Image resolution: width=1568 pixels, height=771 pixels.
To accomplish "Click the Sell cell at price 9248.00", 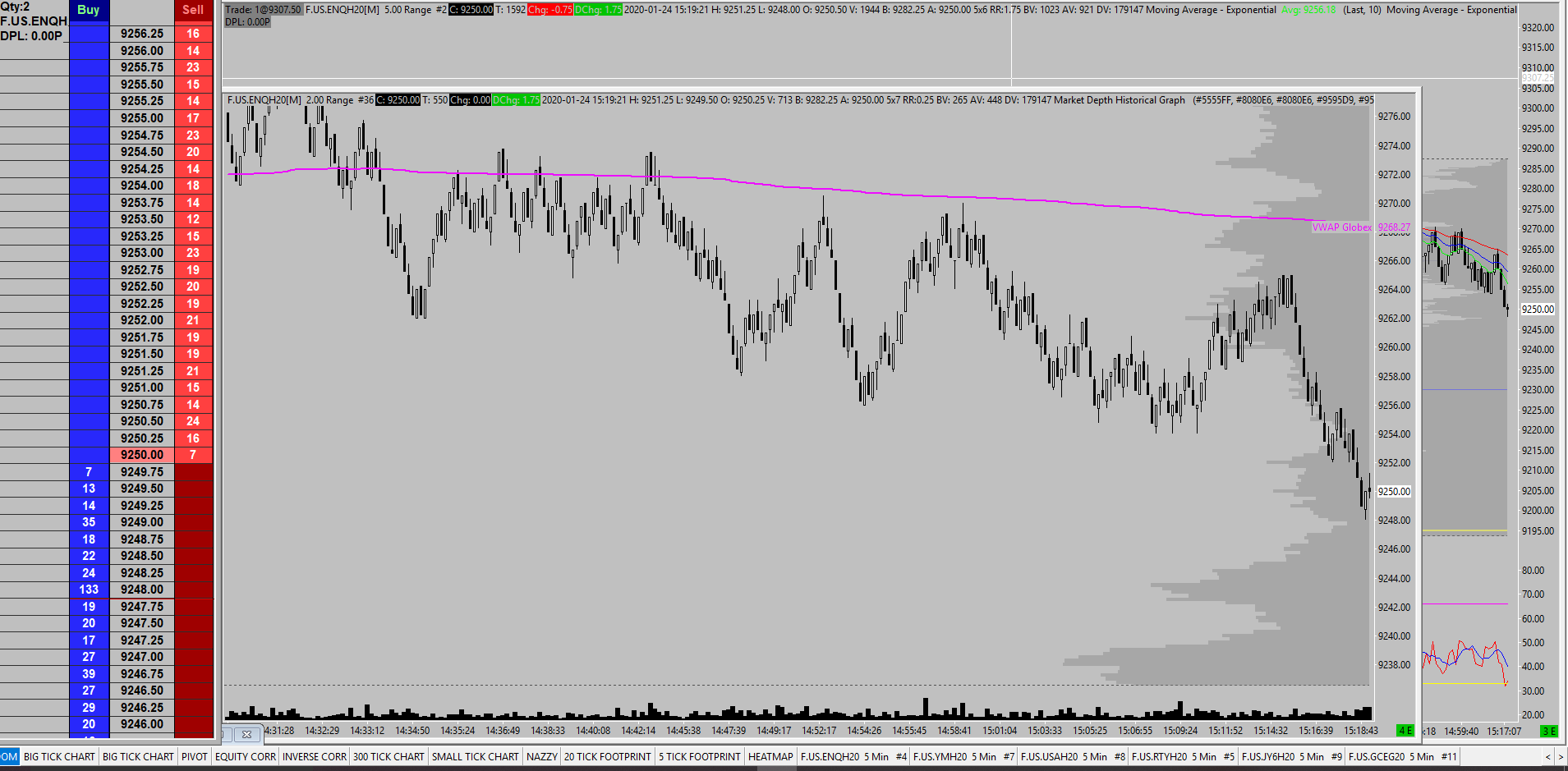I will point(193,590).
